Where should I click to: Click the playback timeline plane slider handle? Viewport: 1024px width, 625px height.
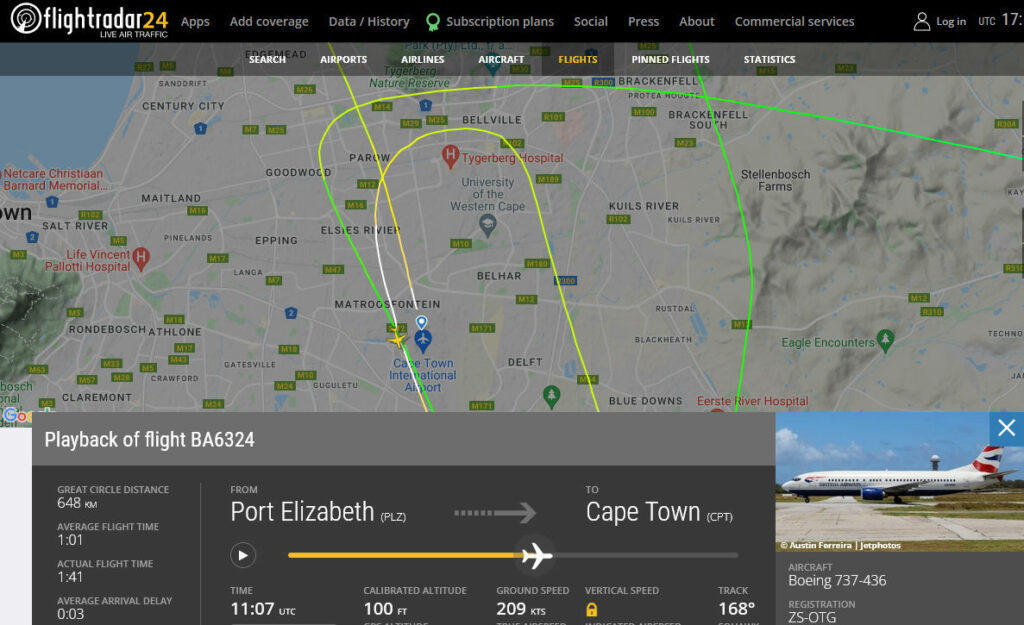coord(537,554)
